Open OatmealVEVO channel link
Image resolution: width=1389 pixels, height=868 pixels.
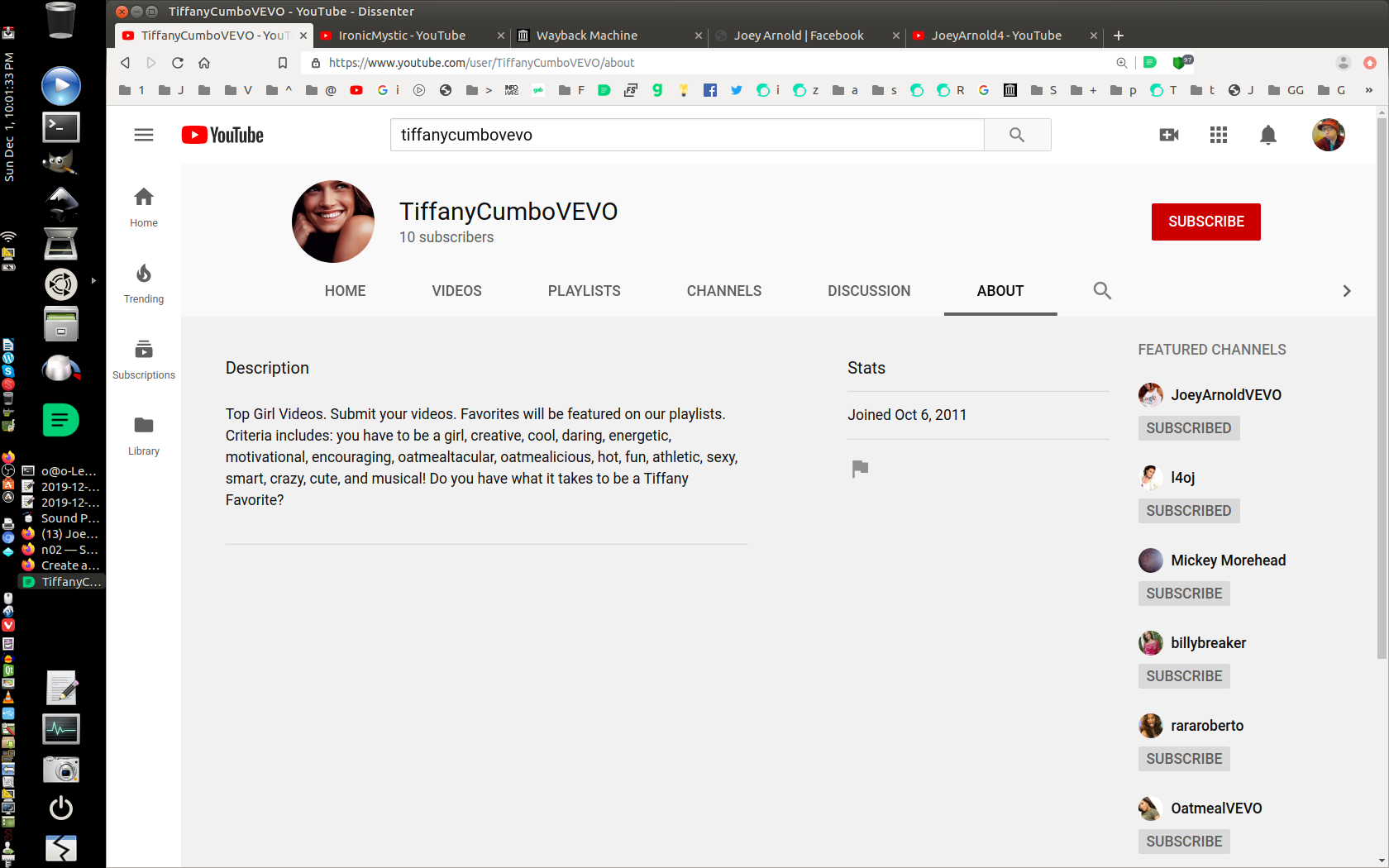click(x=1215, y=808)
